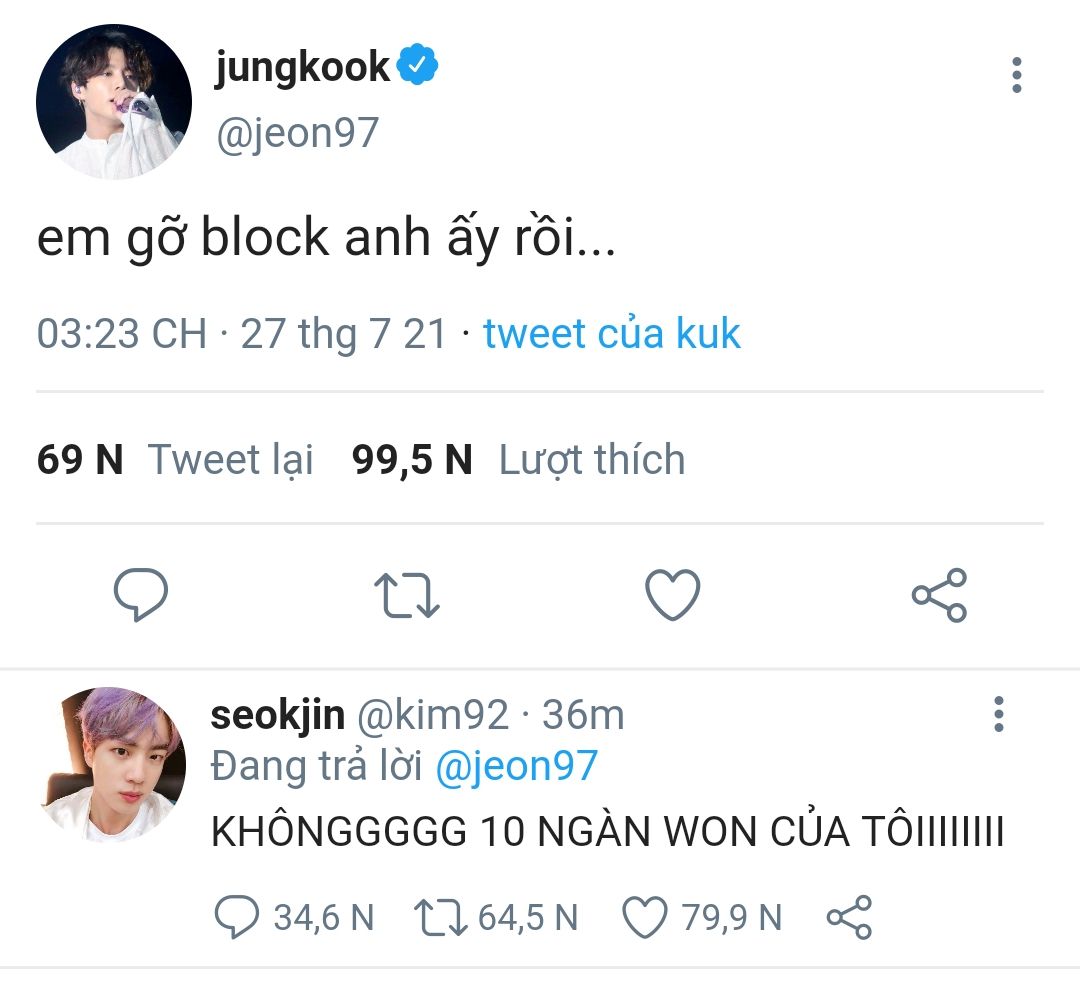Click reply icon on seokjin's reply
Image resolution: width=1080 pixels, height=993 pixels.
[x=236, y=917]
